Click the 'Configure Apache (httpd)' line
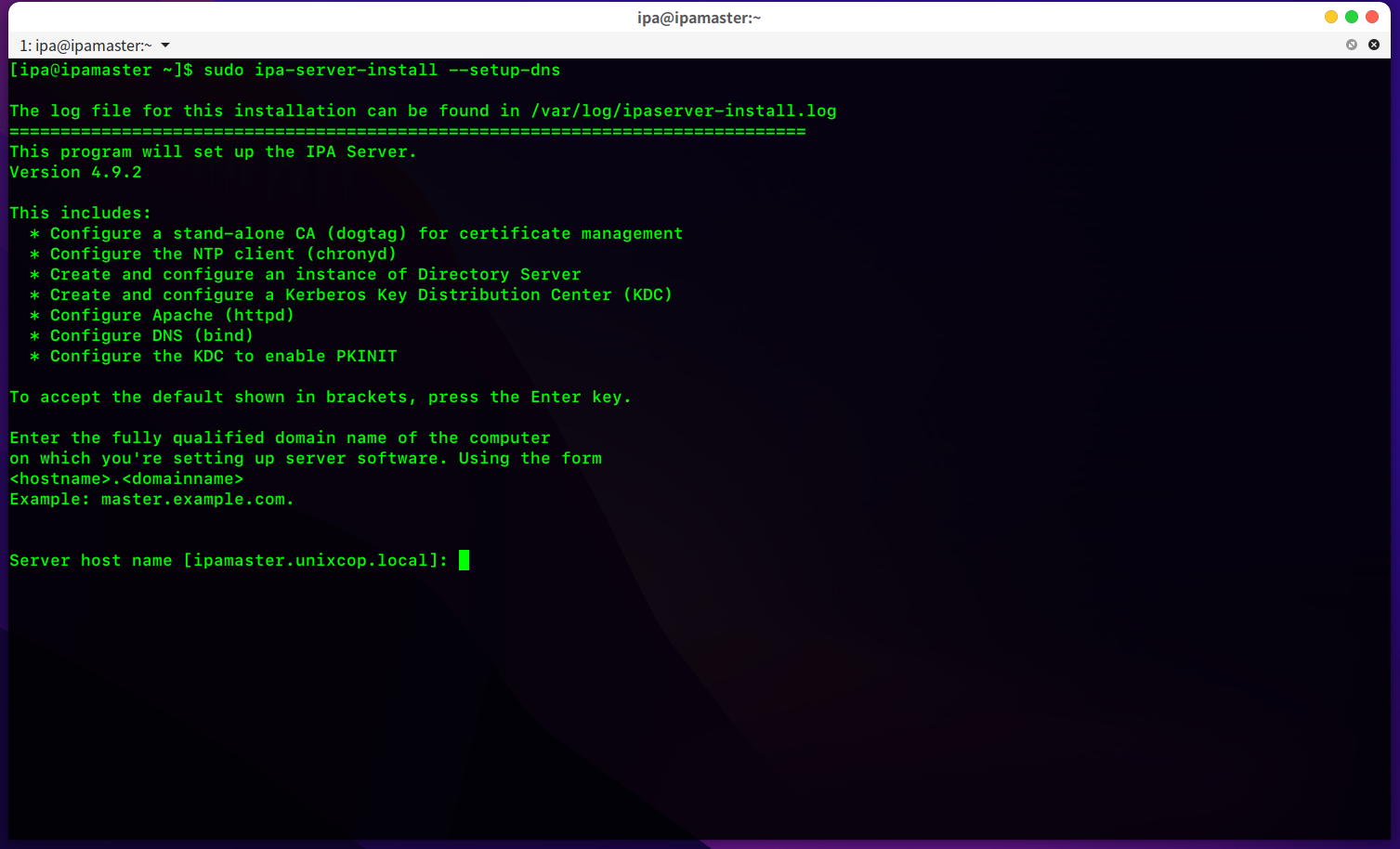The width and height of the screenshot is (1400, 849). click(163, 316)
